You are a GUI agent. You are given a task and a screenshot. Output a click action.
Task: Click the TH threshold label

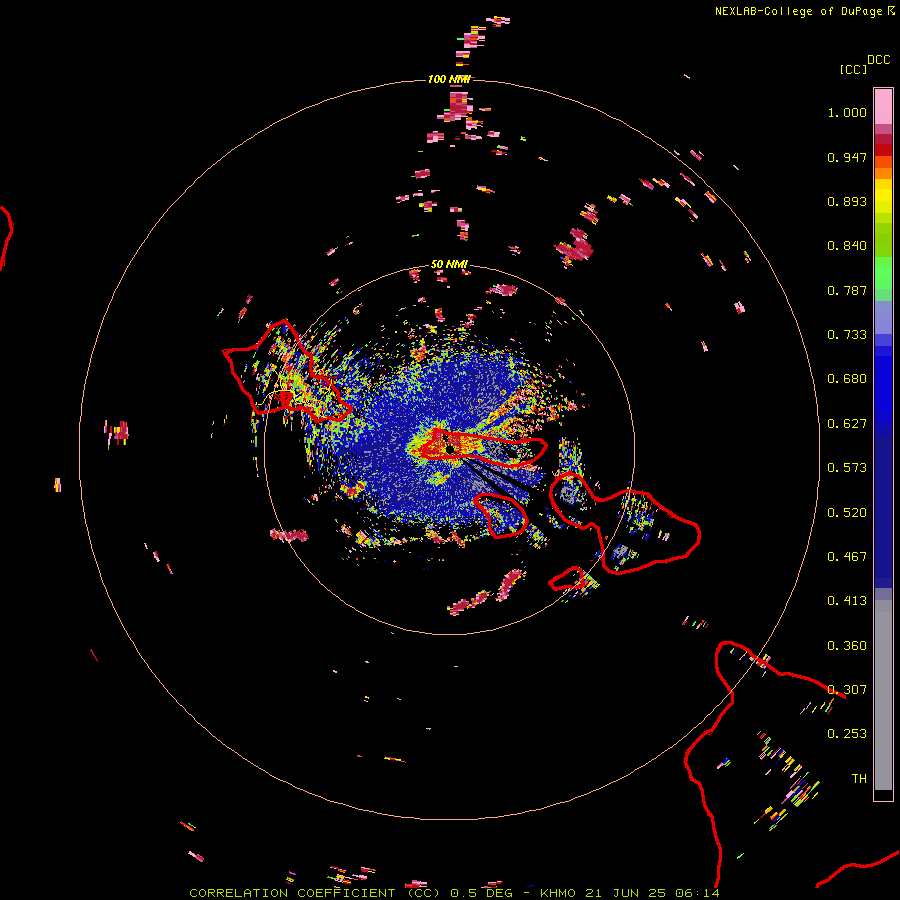(859, 779)
